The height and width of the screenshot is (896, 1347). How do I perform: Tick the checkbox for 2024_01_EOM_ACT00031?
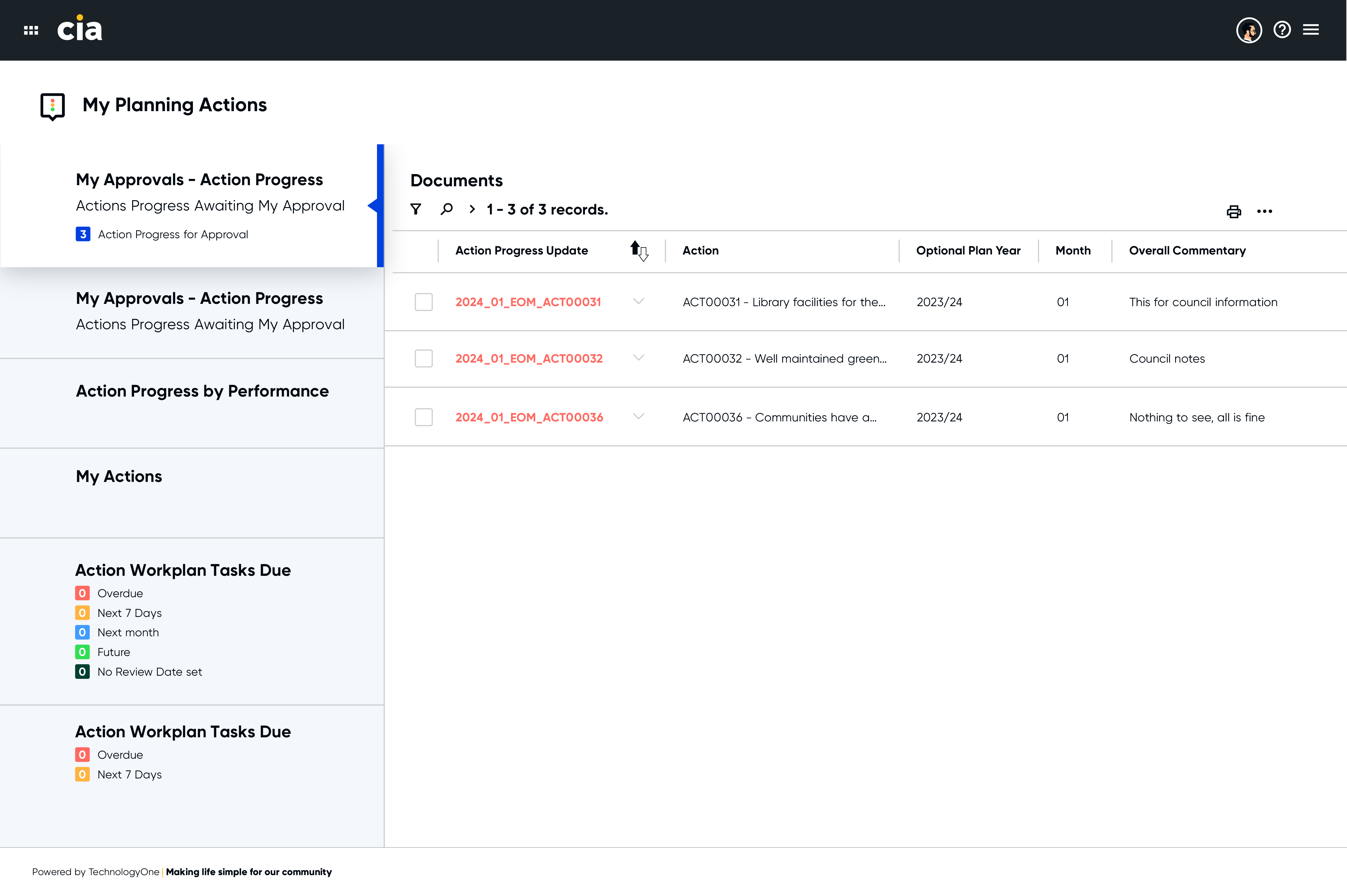(x=424, y=302)
